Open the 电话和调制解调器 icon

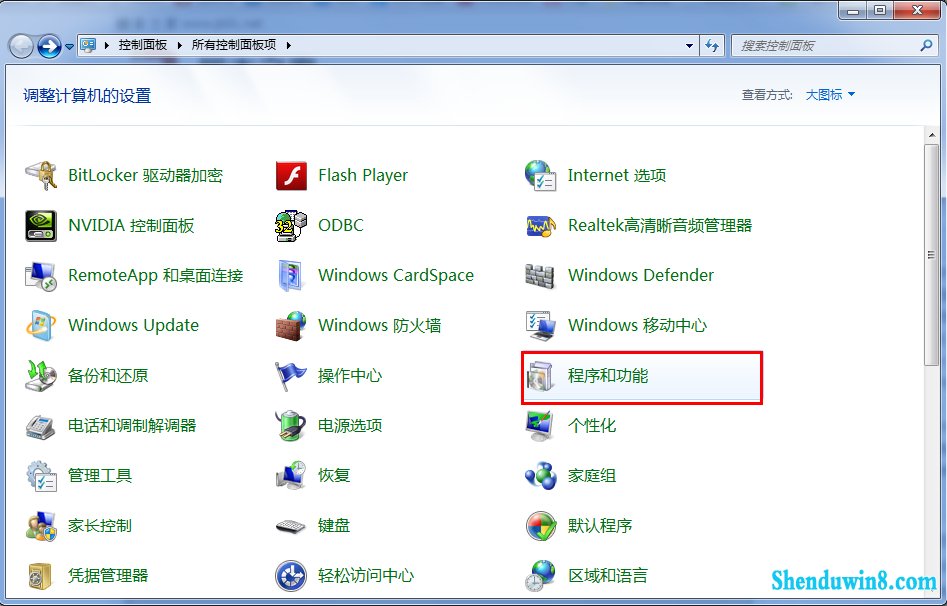click(x=41, y=426)
